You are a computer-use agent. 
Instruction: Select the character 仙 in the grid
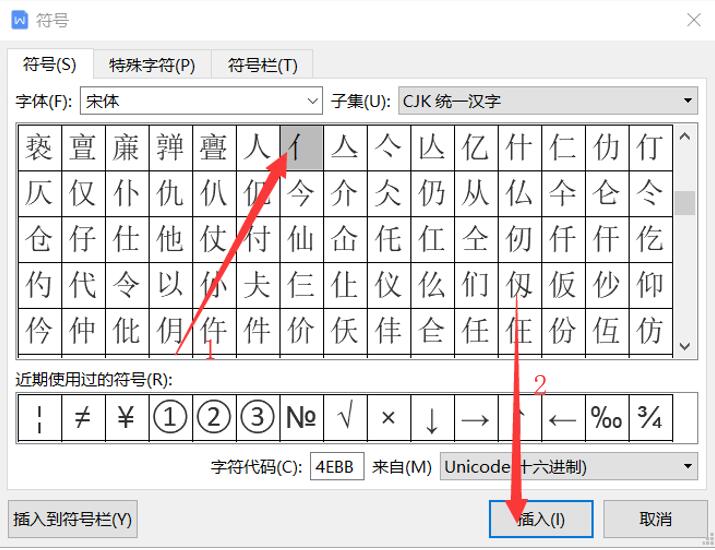point(301,239)
